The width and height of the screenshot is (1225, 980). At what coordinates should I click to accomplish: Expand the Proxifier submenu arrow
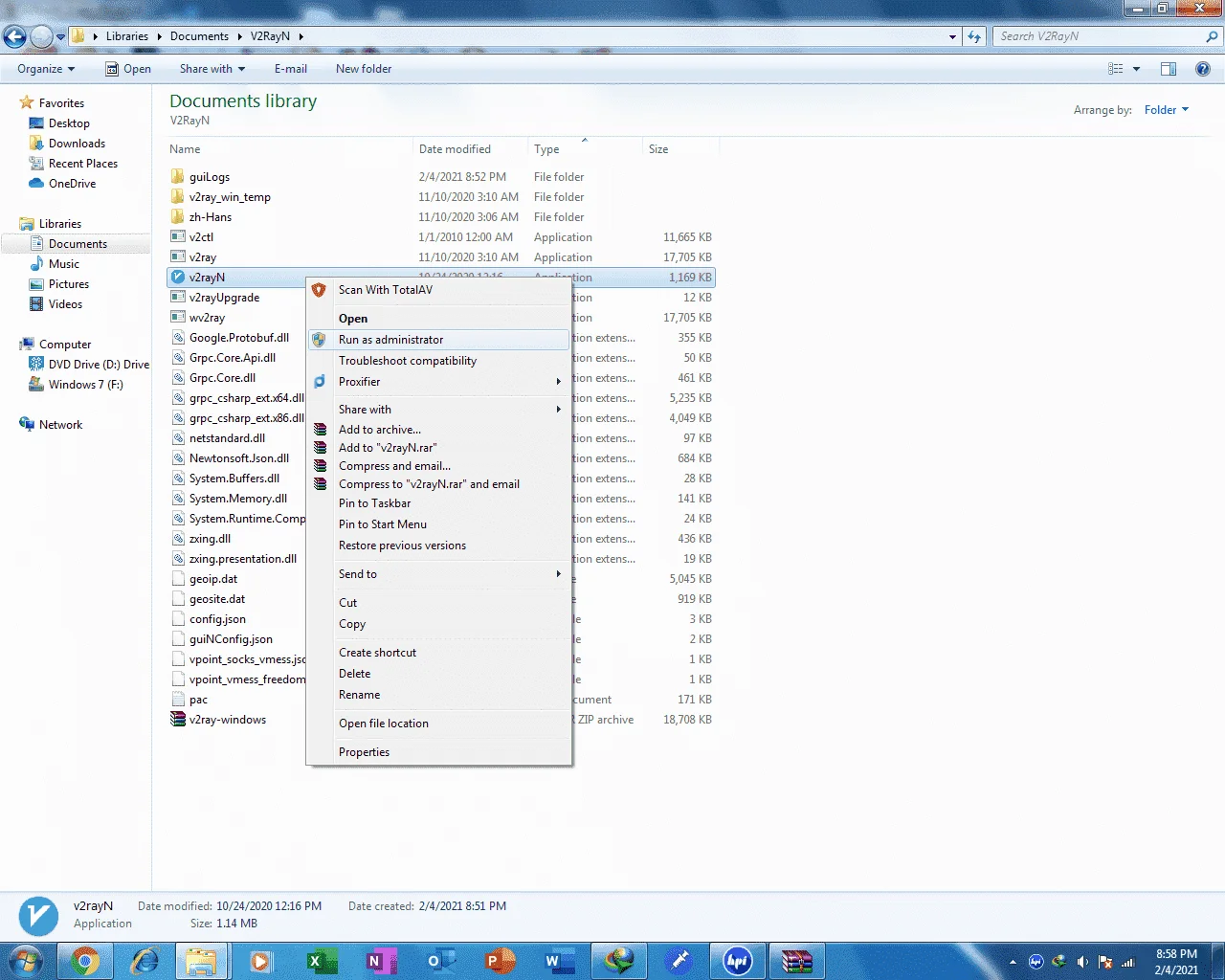coord(559,382)
